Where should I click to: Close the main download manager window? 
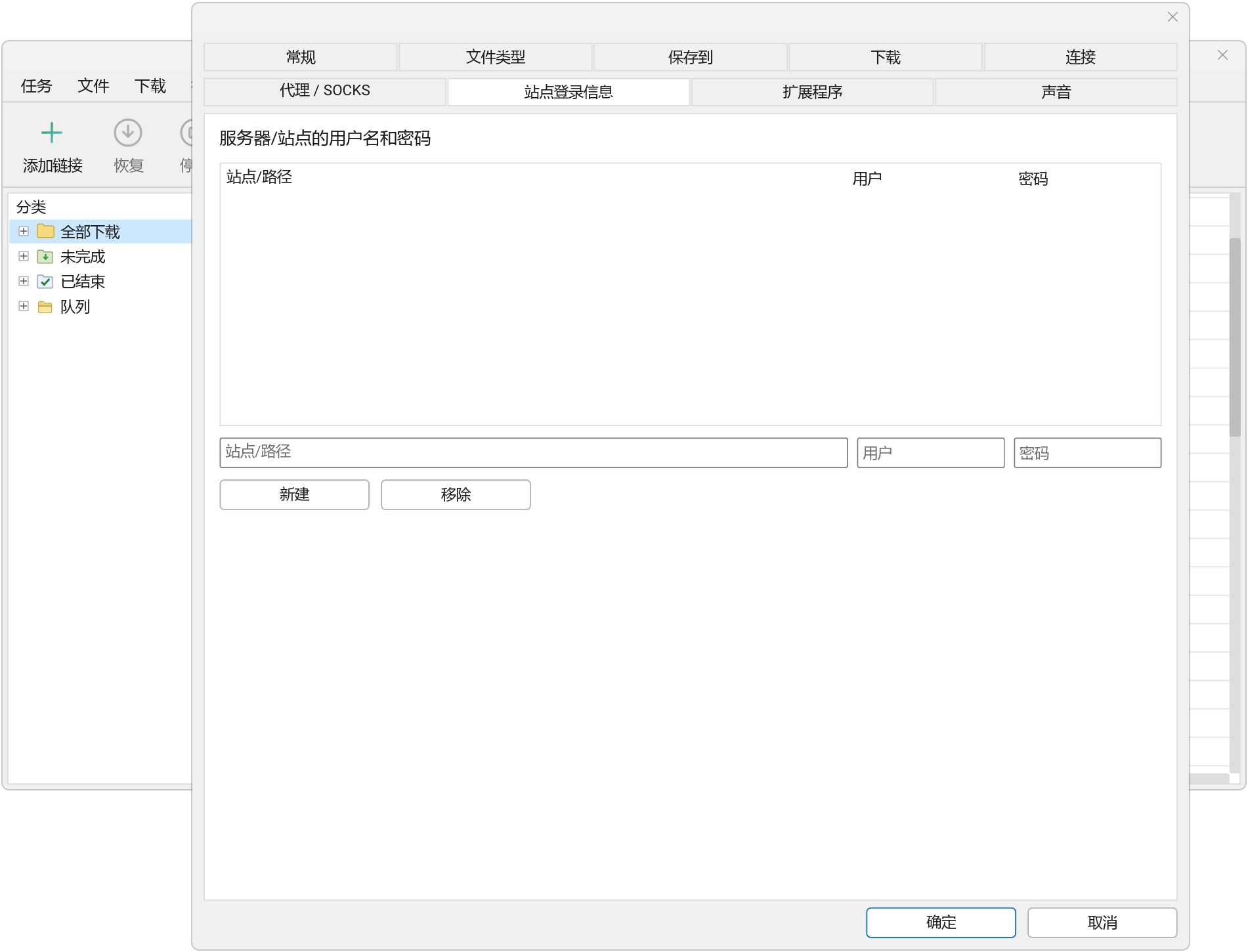(x=1223, y=55)
